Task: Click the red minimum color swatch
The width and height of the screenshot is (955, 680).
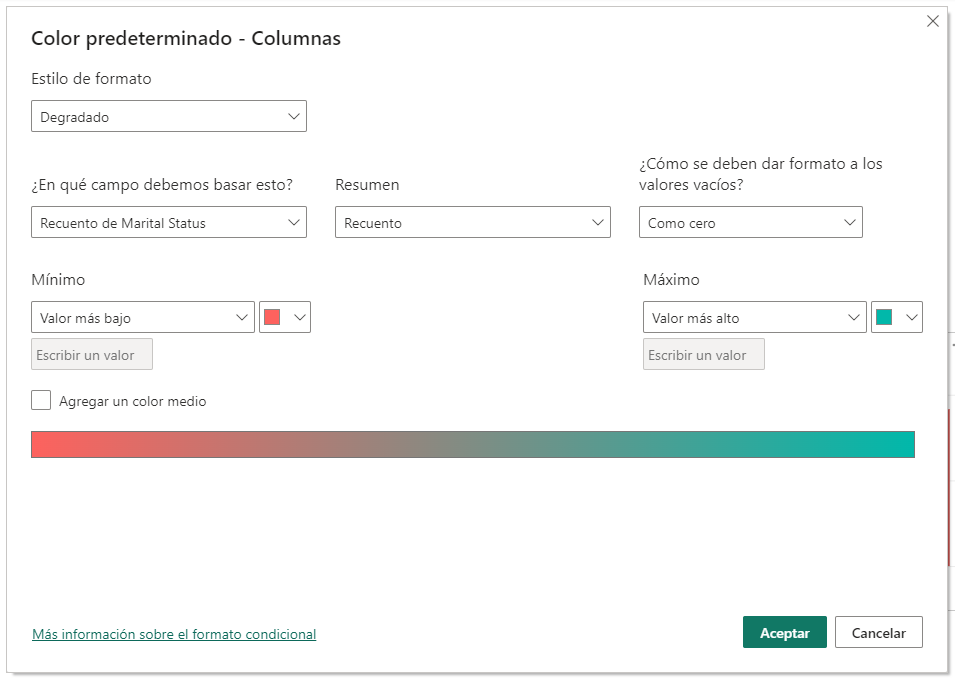Action: [x=272, y=318]
